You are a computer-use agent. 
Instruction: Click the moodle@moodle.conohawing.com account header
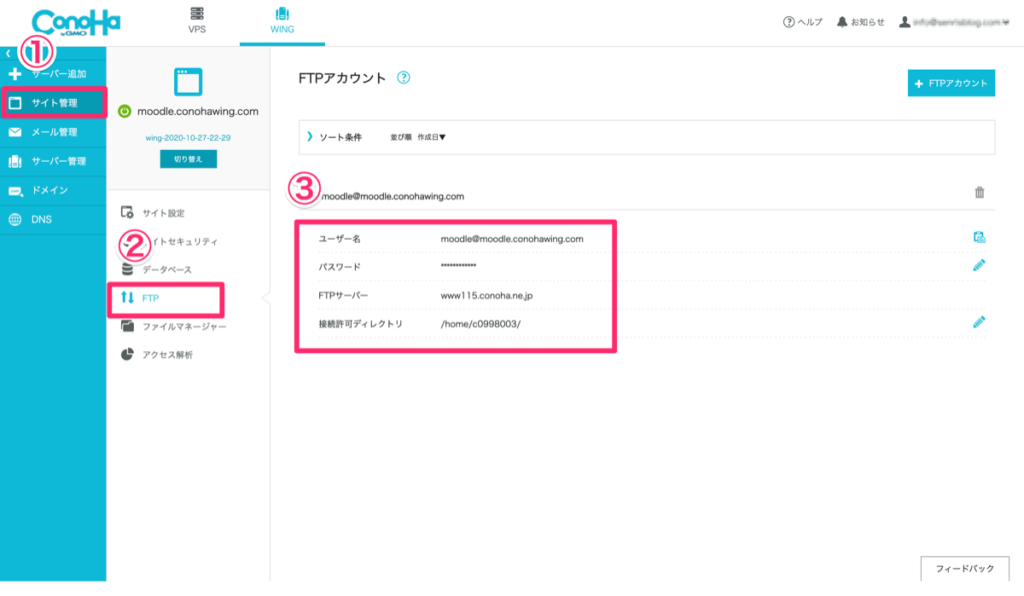coord(392,196)
